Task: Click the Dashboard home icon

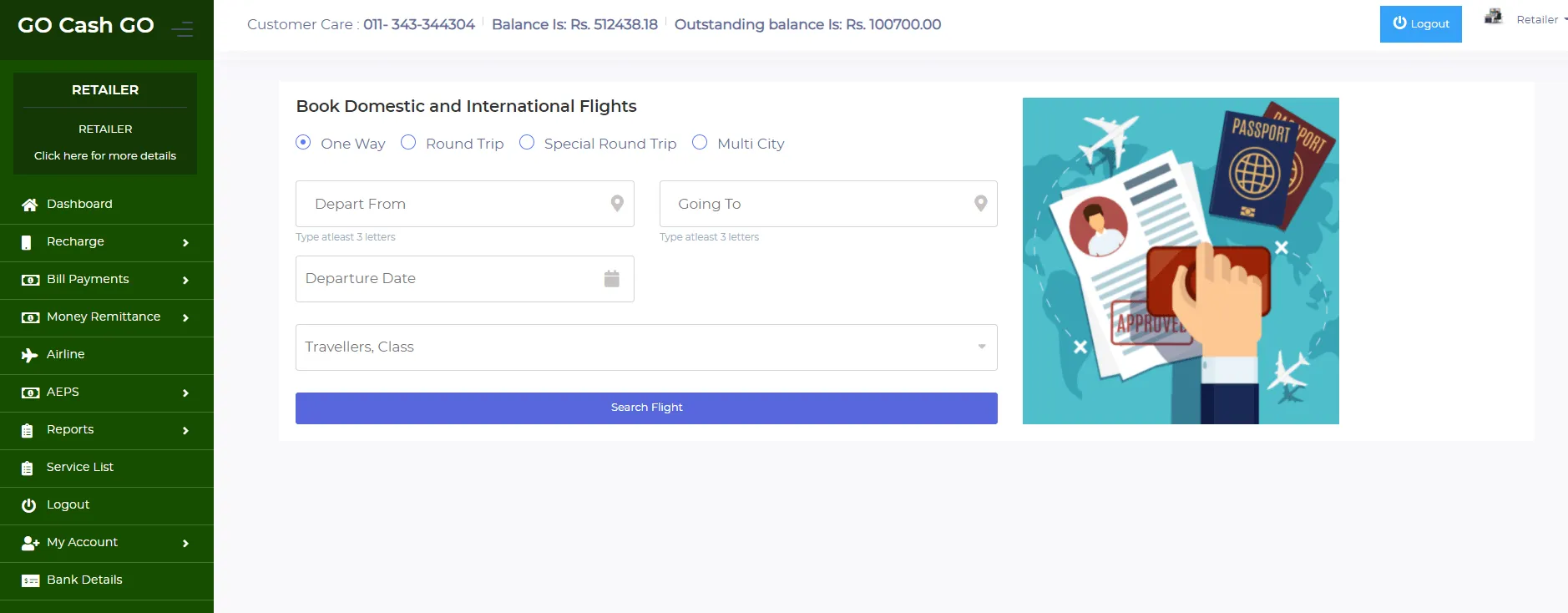Action: click(x=30, y=205)
